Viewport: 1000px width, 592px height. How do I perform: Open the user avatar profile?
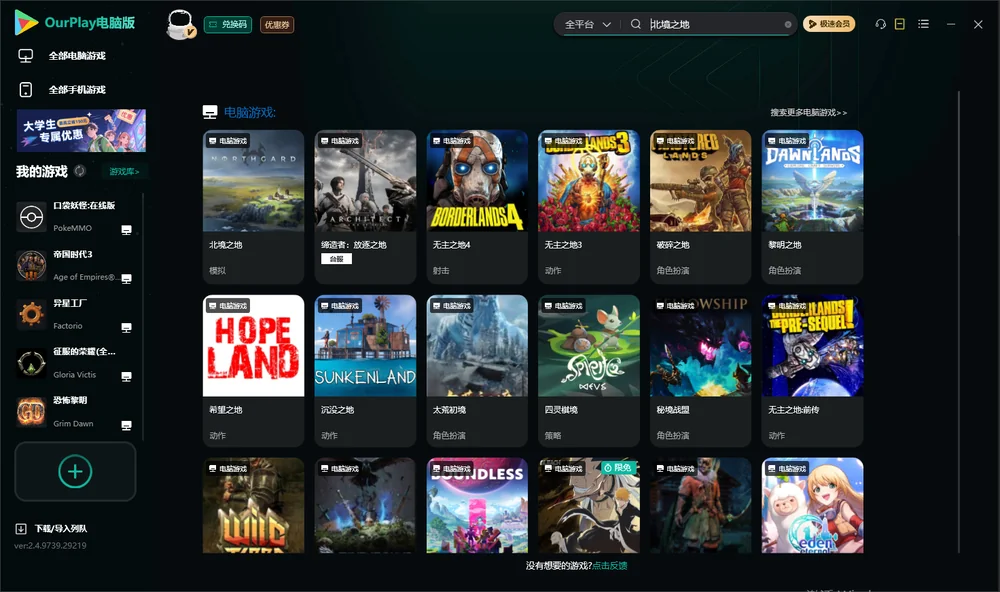180,24
